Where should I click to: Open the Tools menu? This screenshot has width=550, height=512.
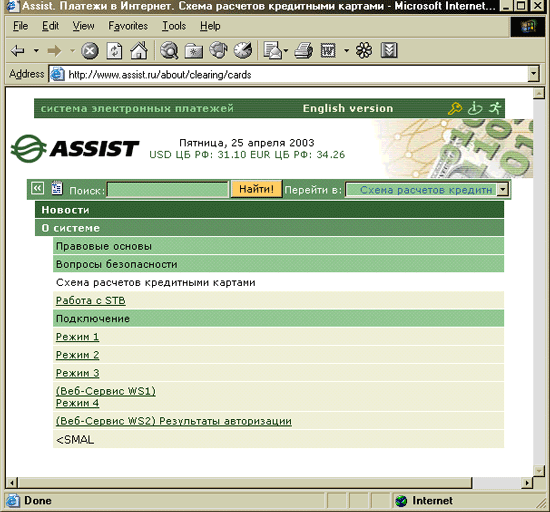[174, 26]
